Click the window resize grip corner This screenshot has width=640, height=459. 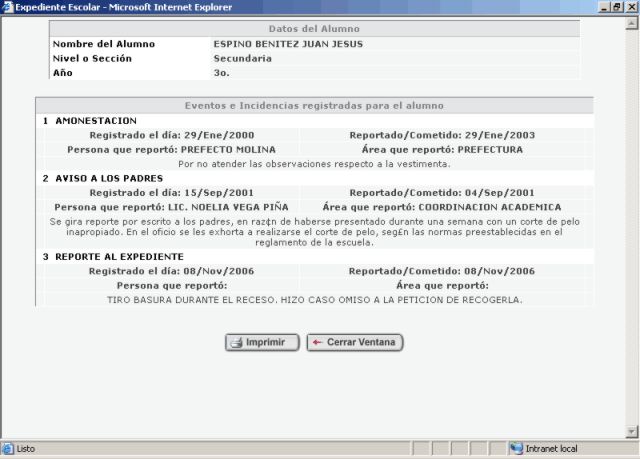point(632,451)
